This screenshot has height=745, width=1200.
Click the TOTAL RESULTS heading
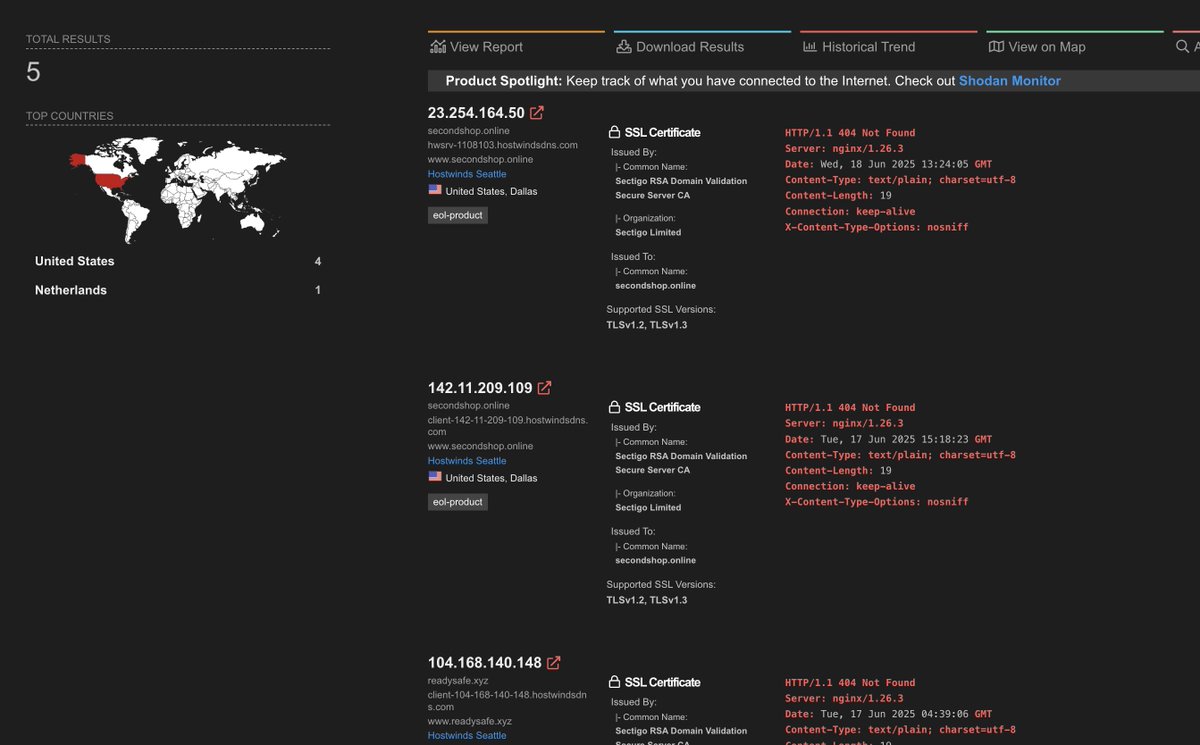tap(68, 39)
